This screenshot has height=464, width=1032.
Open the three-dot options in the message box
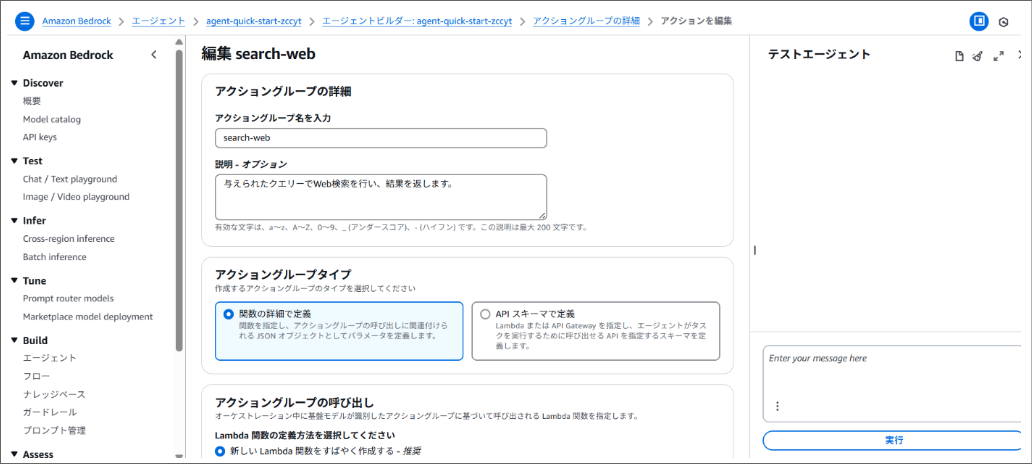point(777,406)
